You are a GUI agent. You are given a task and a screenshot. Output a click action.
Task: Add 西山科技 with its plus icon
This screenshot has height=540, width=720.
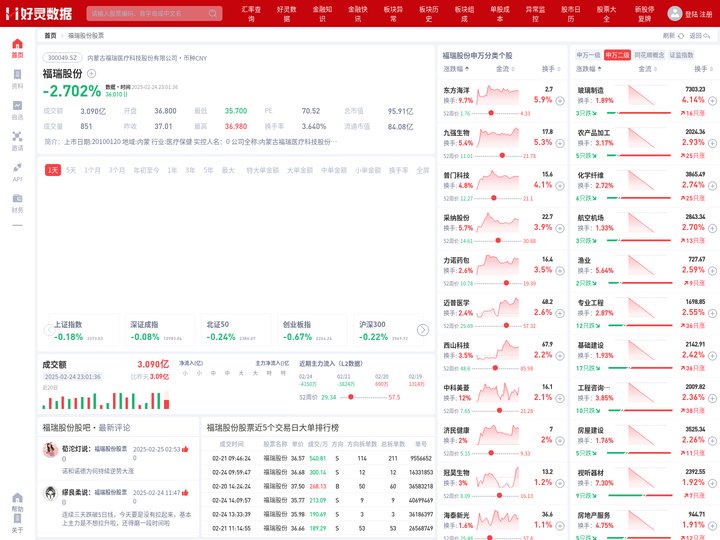tap(560, 356)
